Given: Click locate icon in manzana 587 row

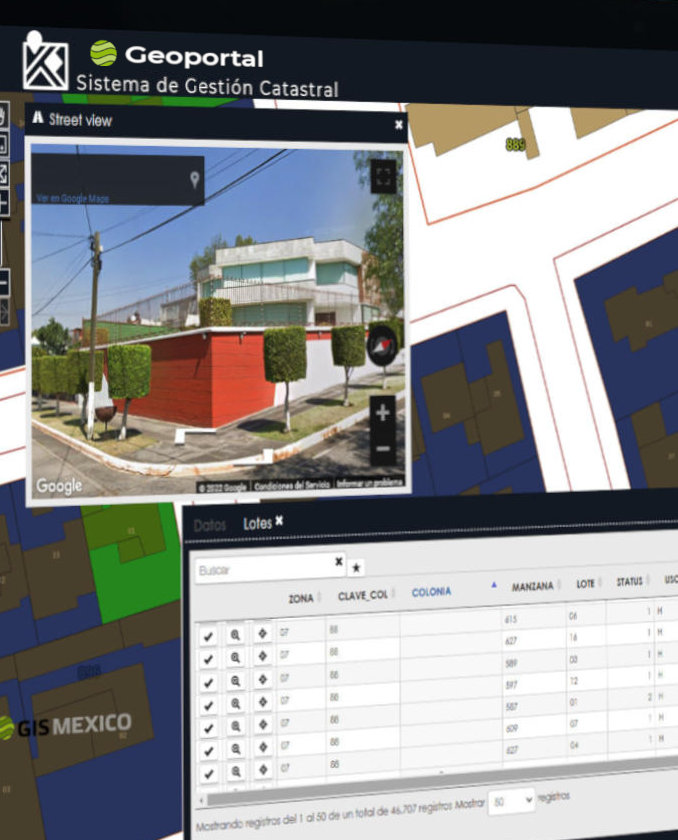Looking at the screenshot, I should 262,724.
